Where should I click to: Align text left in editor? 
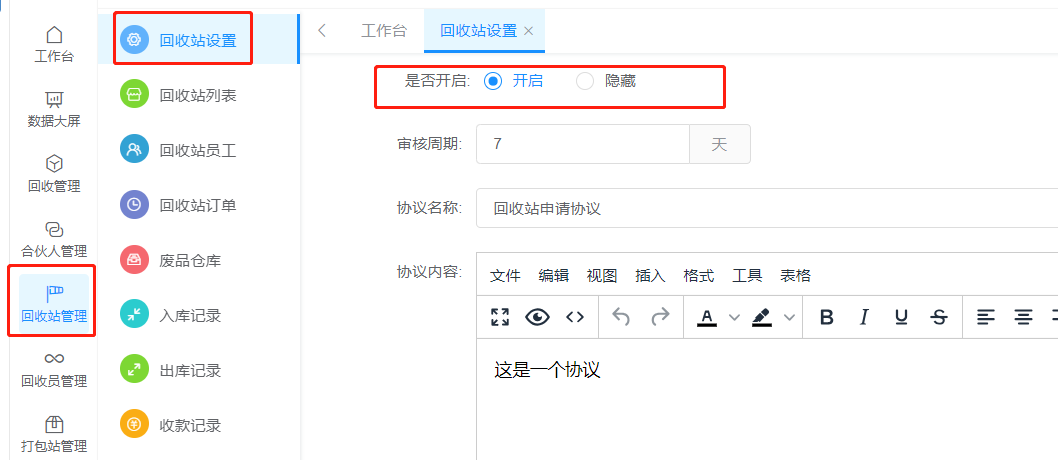click(986, 317)
